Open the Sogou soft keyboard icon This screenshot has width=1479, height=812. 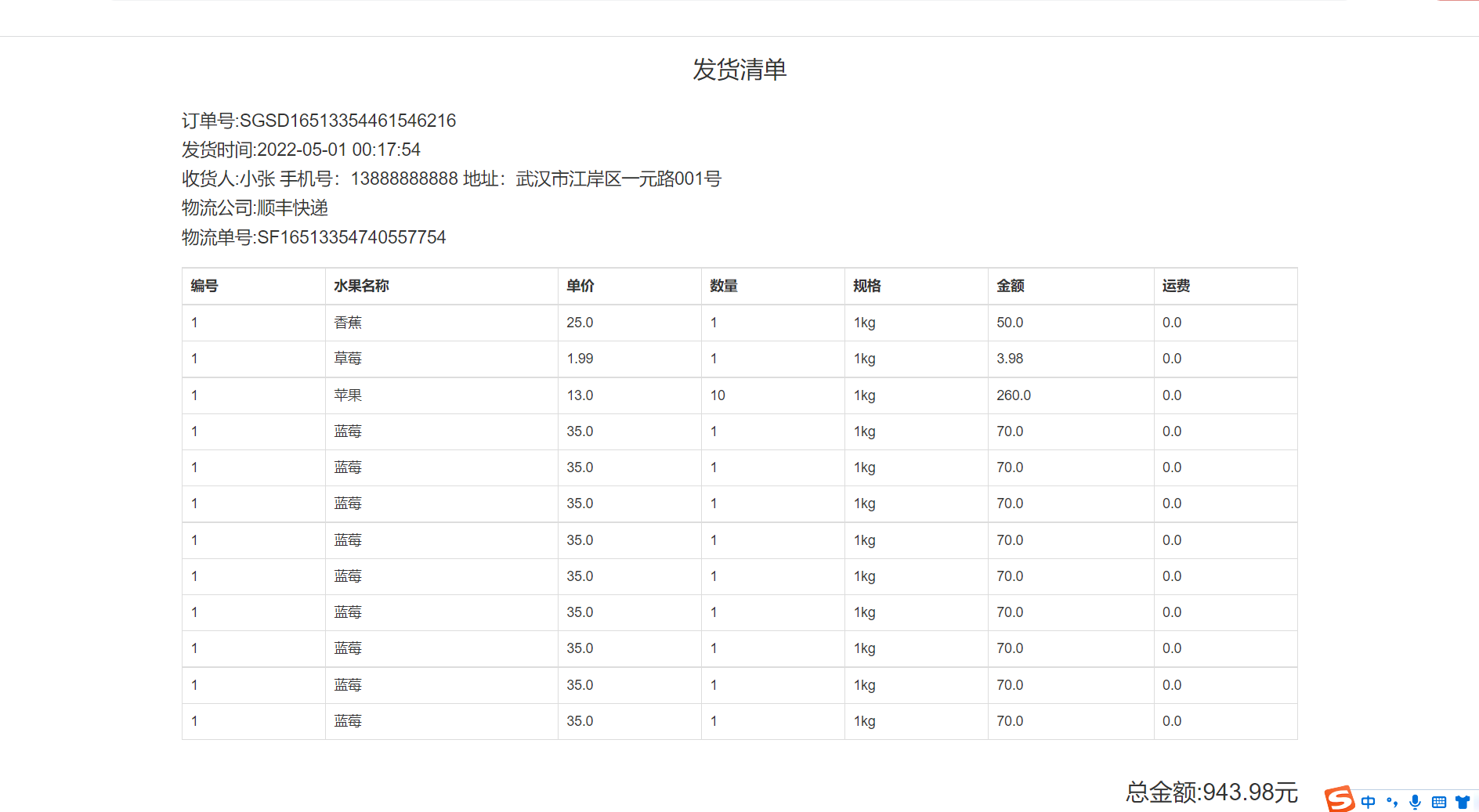1439,802
